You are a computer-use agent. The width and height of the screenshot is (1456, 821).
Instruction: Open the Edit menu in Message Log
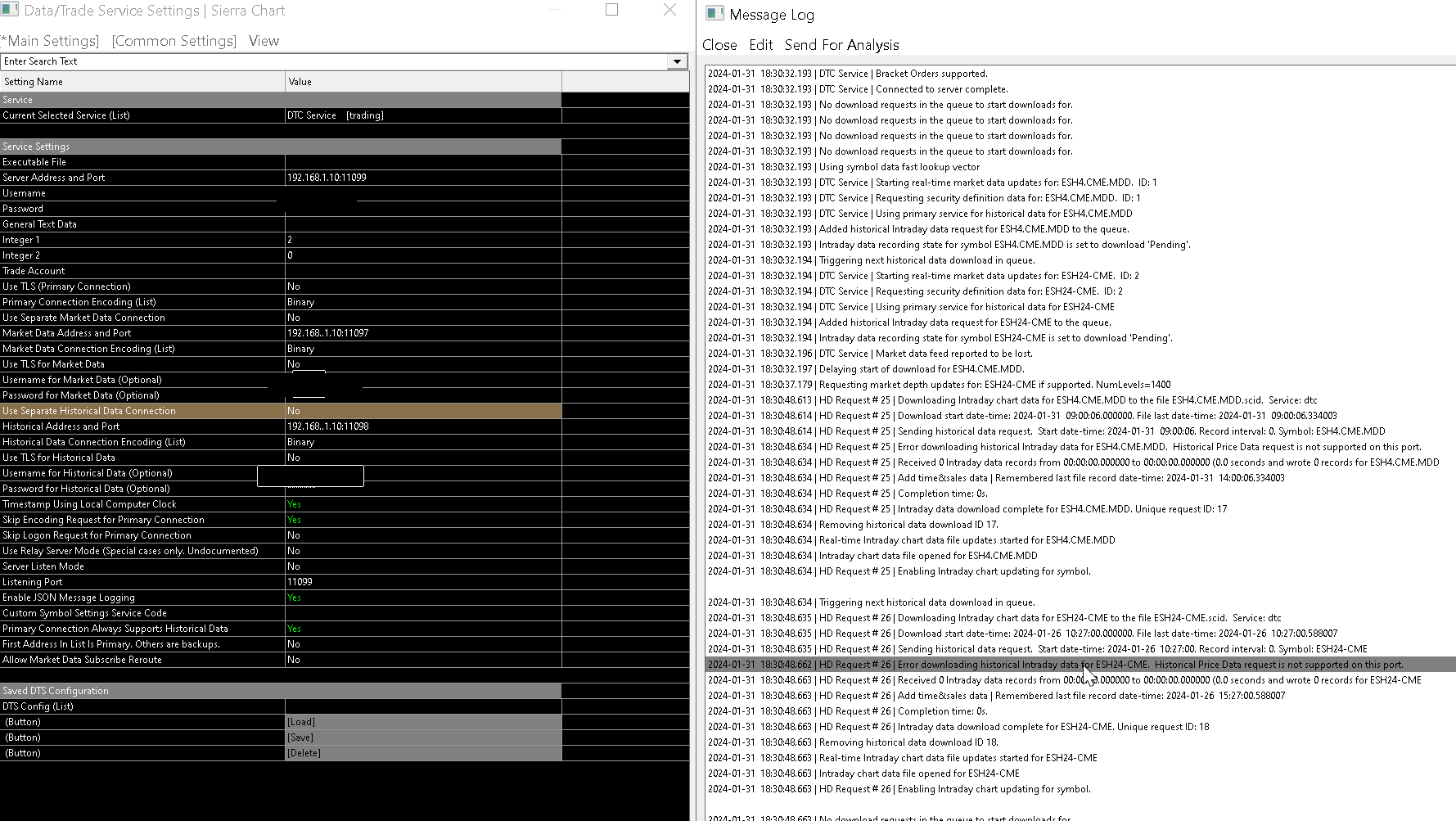[x=761, y=45]
